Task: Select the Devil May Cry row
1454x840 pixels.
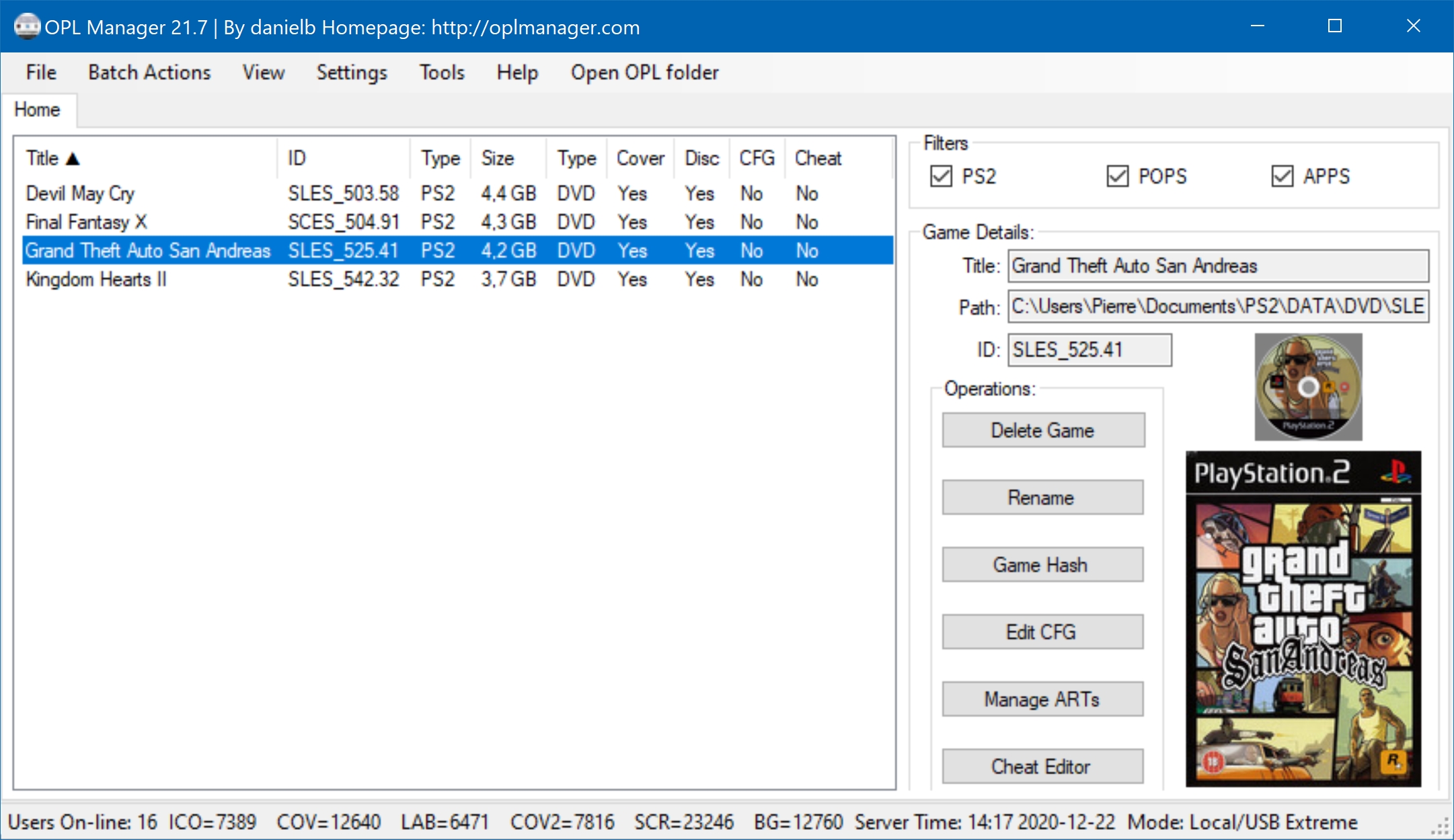Action: [x=457, y=194]
